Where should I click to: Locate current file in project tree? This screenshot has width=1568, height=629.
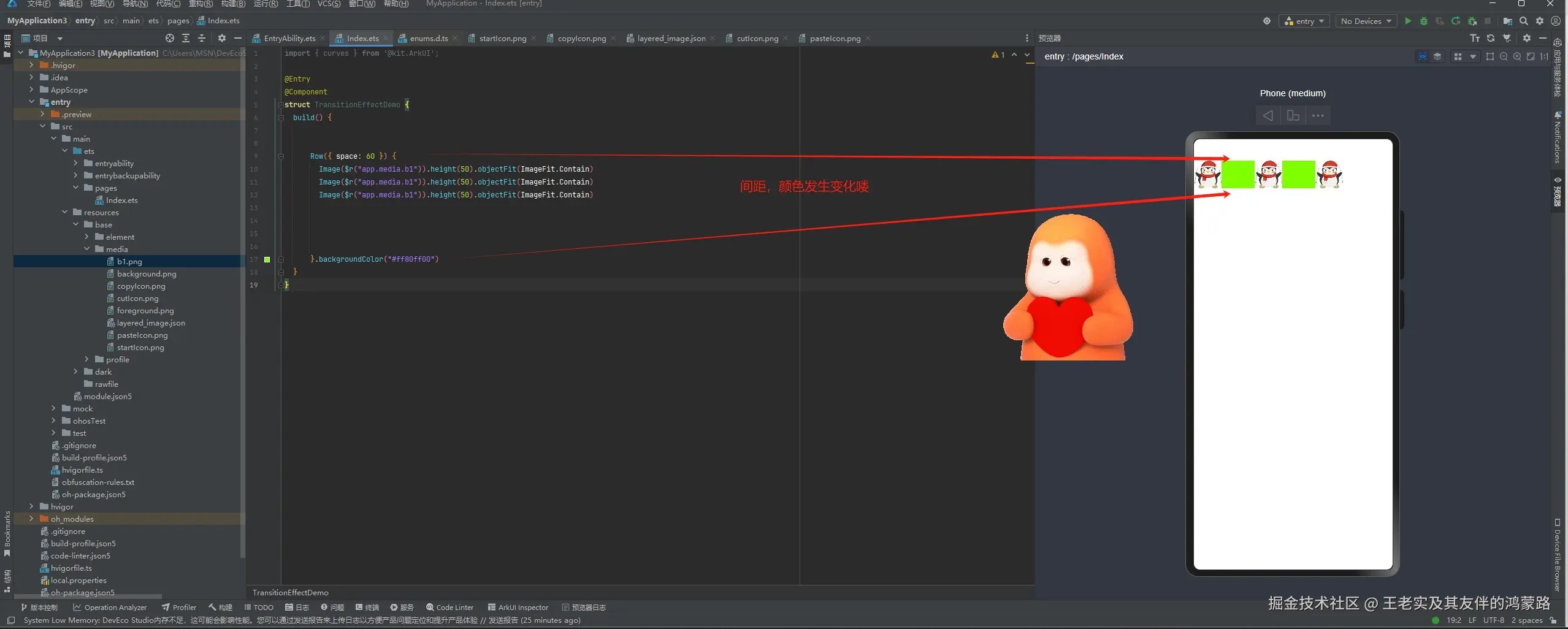pyautogui.click(x=170, y=38)
